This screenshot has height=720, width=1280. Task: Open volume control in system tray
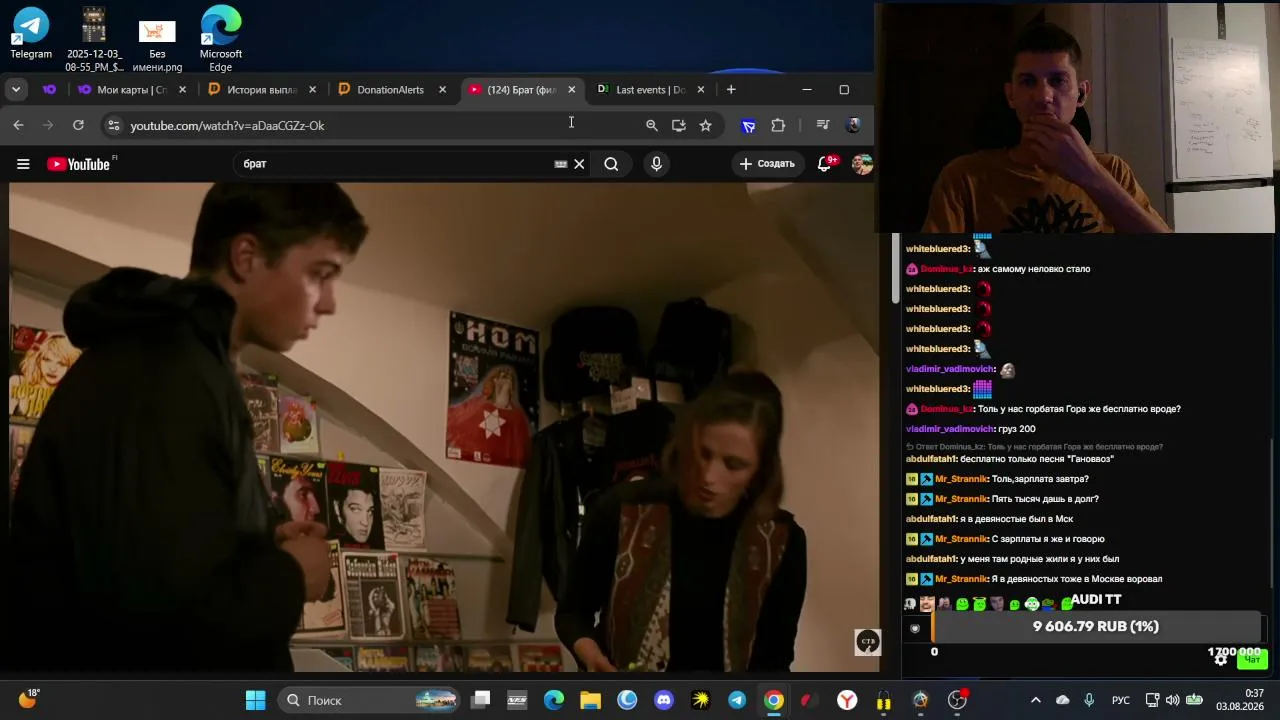pyautogui.click(x=1172, y=700)
